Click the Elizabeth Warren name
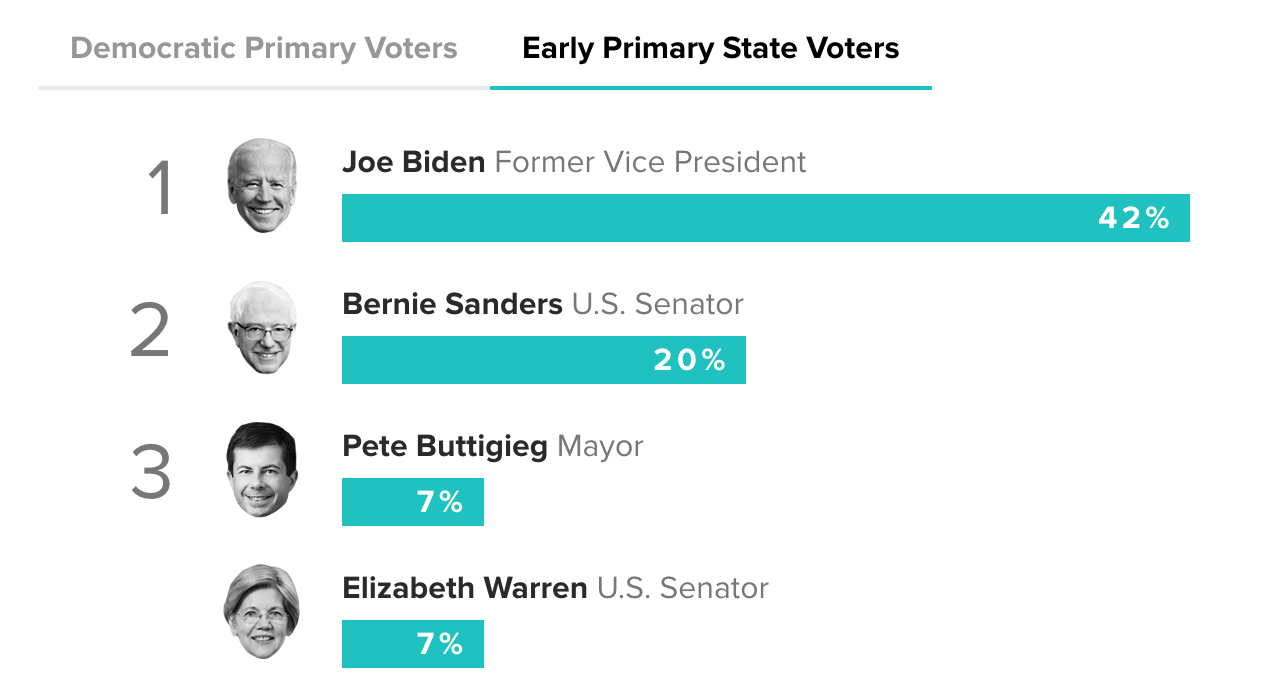1272x688 pixels. [464, 588]
